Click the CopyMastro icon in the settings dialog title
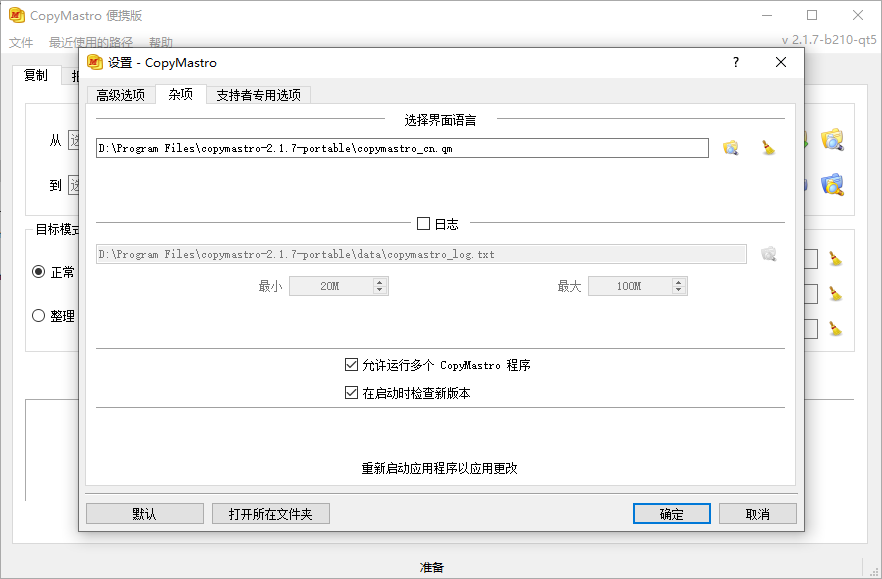Image resolution: width=882 pixels, height=579 pixels. [x=95, y=62]
